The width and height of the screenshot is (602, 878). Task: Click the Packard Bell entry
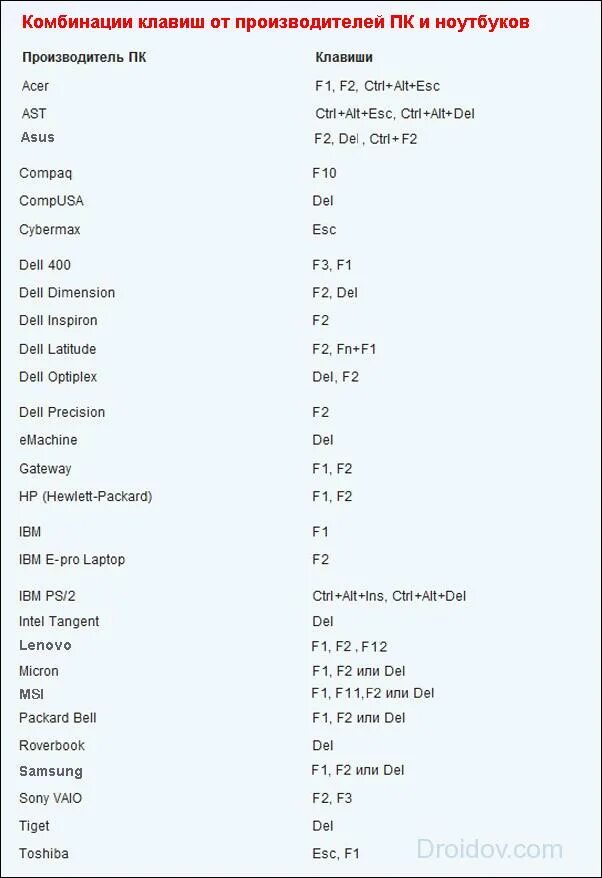(x=58, y=718)
